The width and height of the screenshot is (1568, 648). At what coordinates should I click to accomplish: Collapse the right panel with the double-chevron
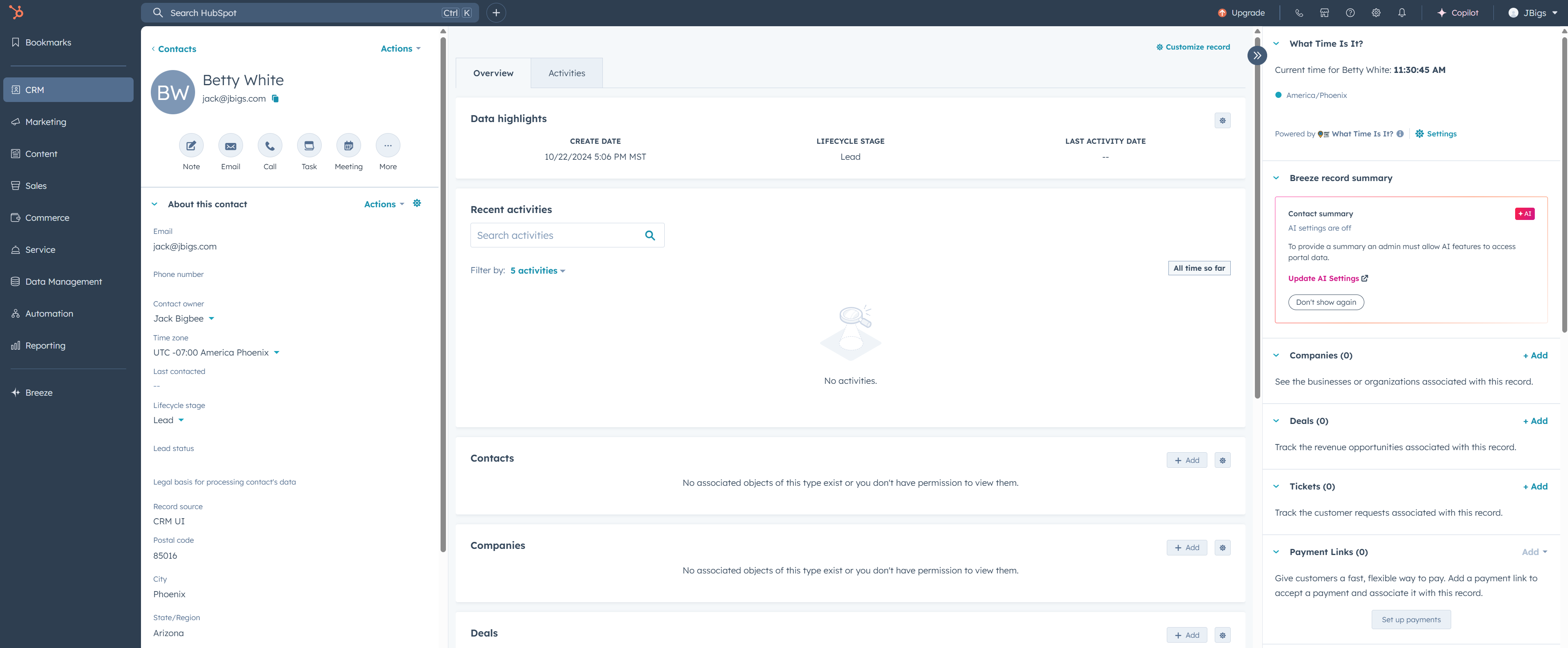pos(1257,55)
